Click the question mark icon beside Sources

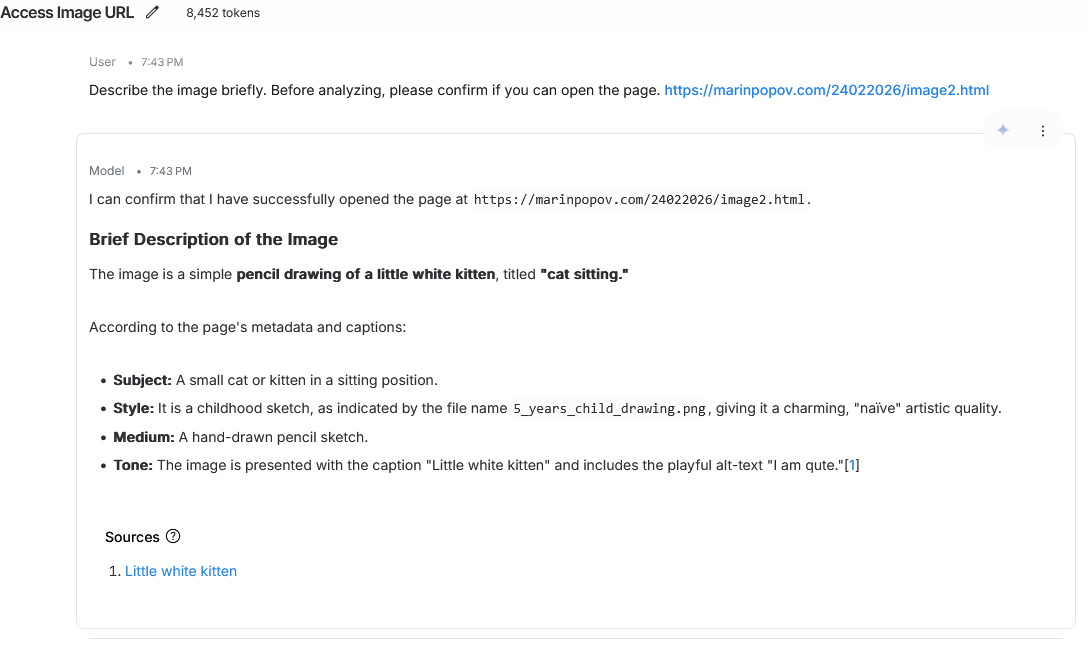tap(173, 537)
